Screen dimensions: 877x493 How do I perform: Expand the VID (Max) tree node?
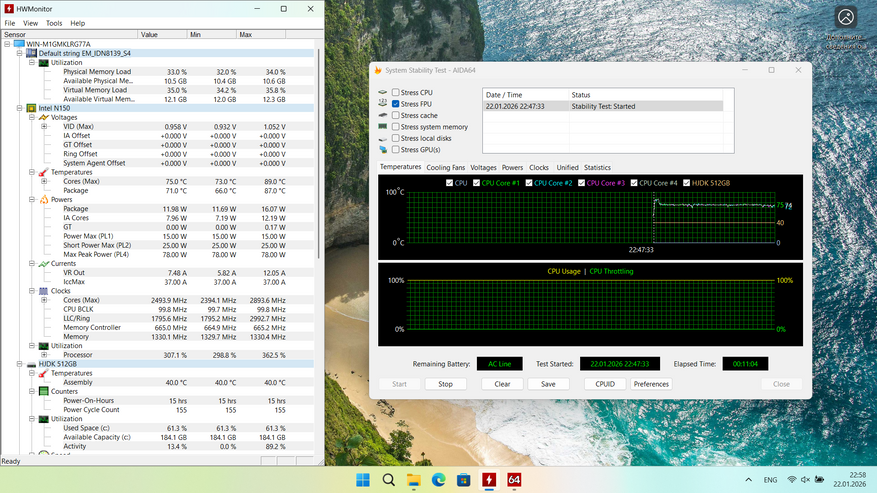pos(44,127)
